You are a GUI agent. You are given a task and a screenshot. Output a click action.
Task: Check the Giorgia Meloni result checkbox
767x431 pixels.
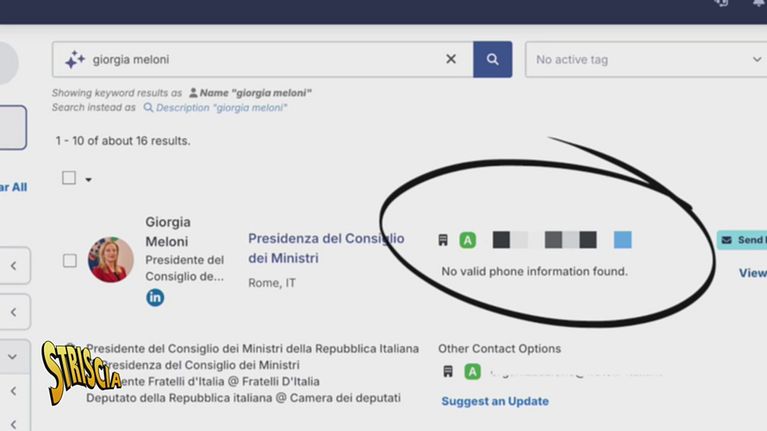pyautogui.click(x=70, y=261)
